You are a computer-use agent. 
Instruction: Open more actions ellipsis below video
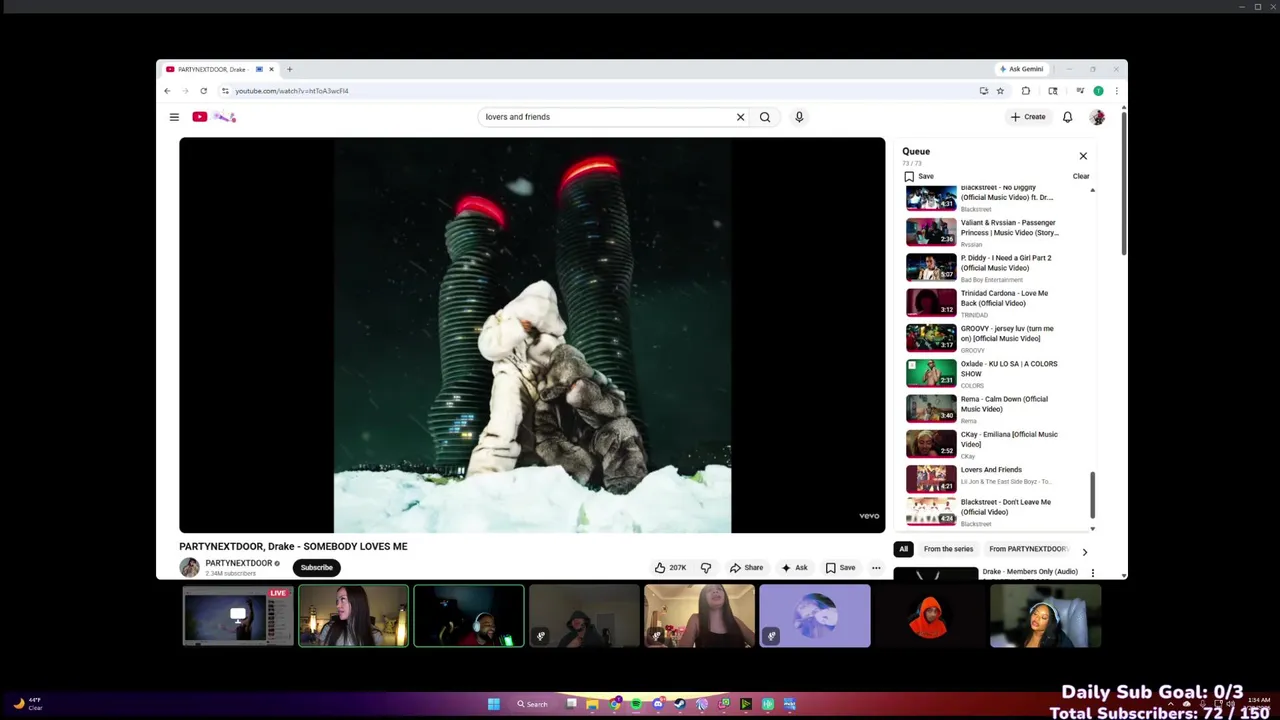[876, 568]
